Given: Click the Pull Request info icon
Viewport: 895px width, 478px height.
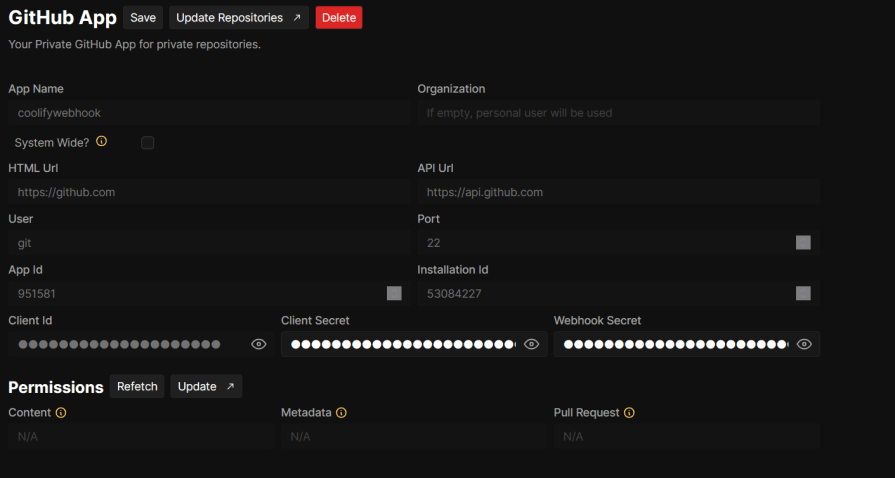Looking at the screenshot, I should click(629, 412).
